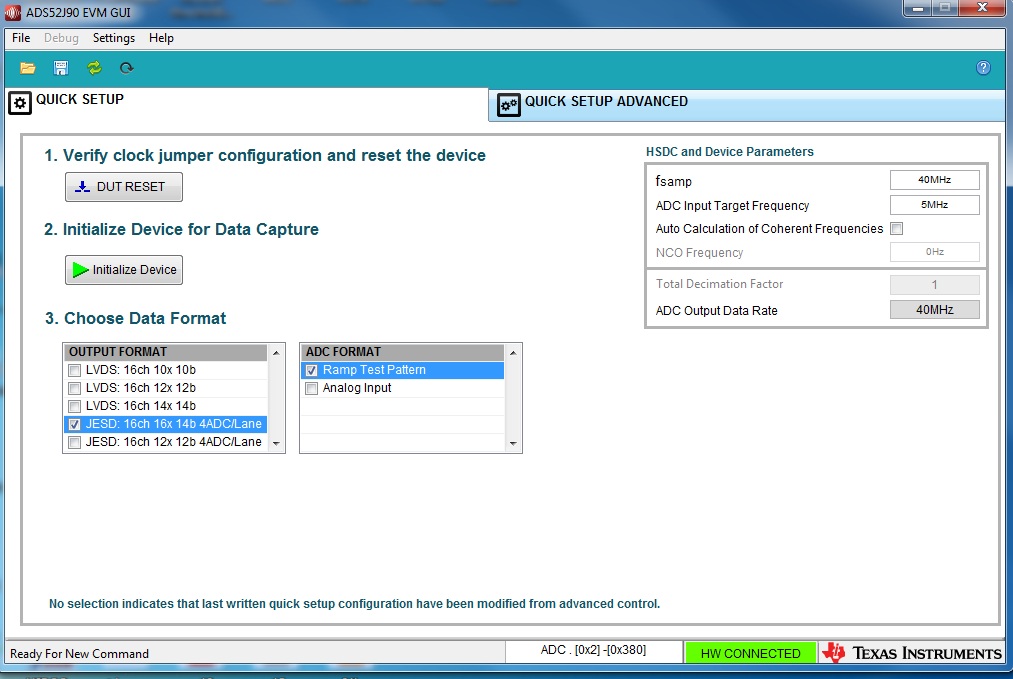Click the Ready For New Command status text
Screen dimensions: 1013x679
tap(79, 654)
